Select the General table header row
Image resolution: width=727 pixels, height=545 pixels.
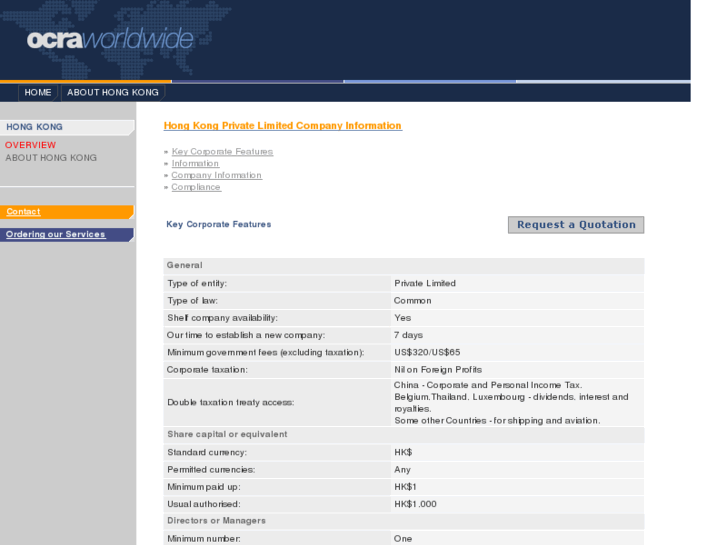(x=404, y=265)
